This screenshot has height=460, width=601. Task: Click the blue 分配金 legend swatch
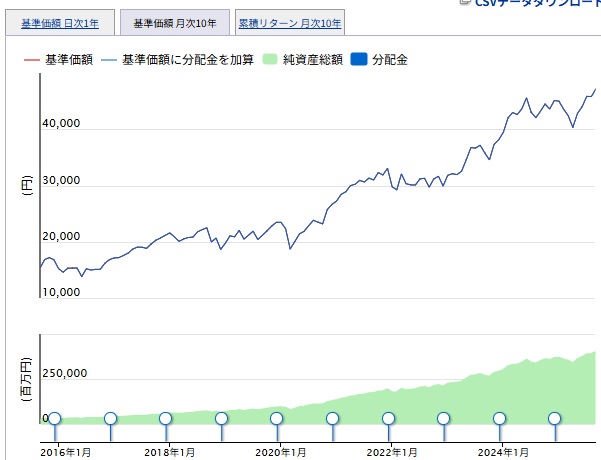click(360, 60)
